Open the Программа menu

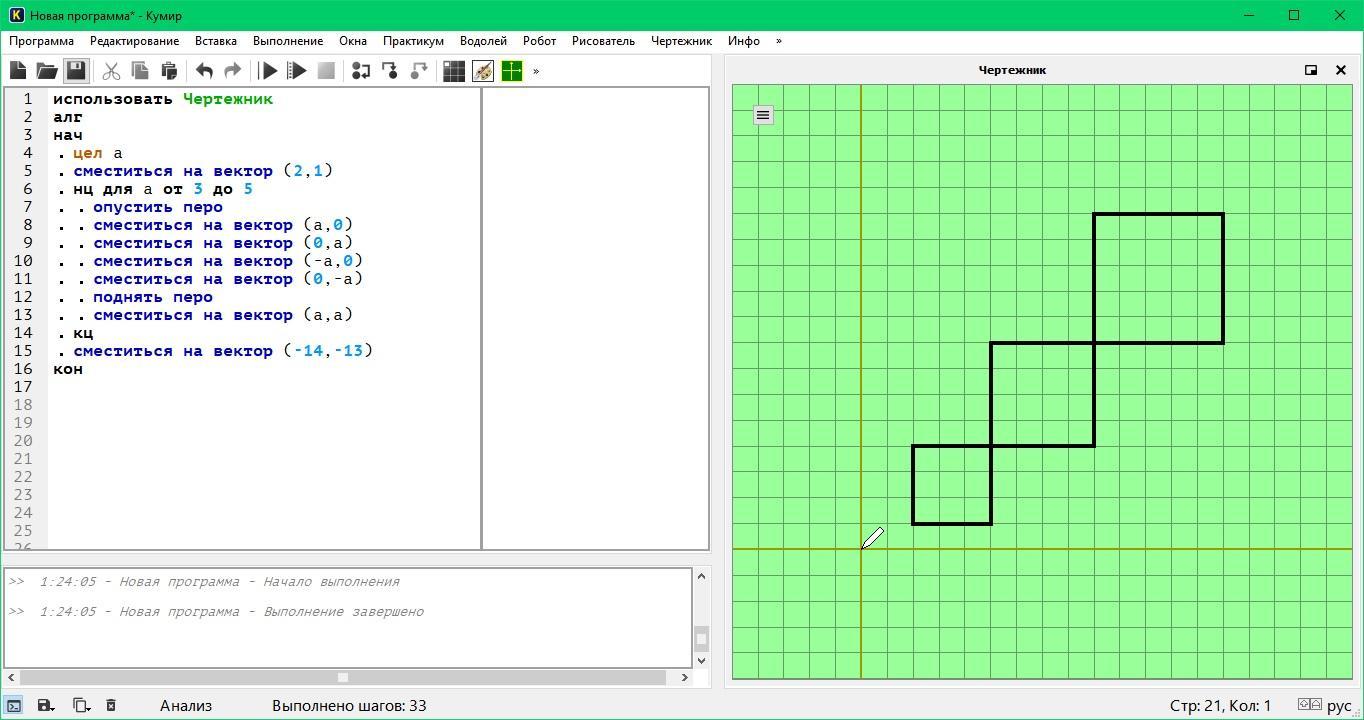pos(41,41)
